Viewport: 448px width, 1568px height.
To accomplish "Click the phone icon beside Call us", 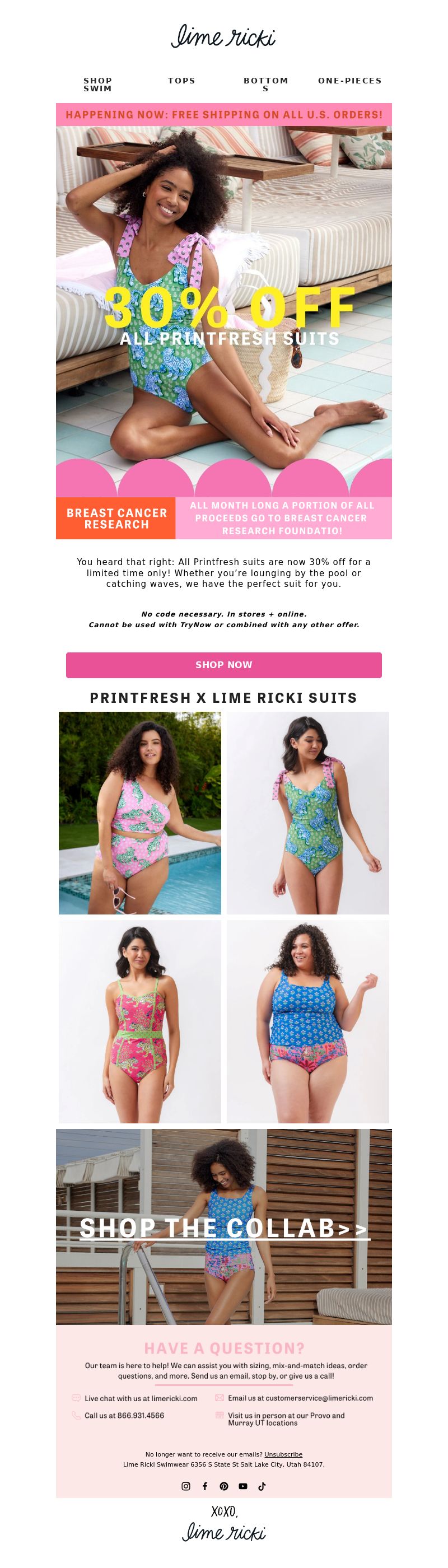I will (76, 1415).
